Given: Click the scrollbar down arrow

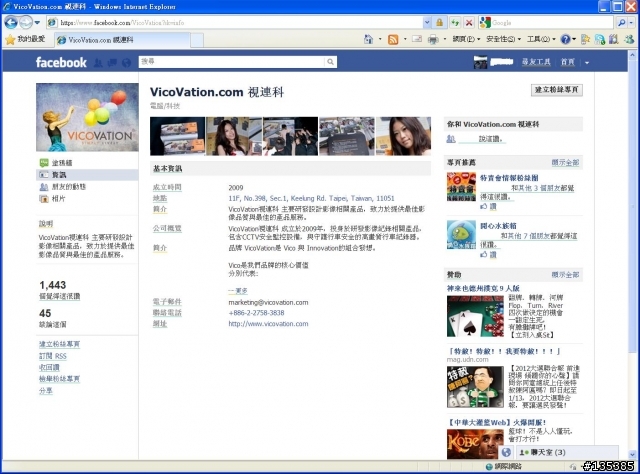Looking at the screenshot, I should point(633,454).
